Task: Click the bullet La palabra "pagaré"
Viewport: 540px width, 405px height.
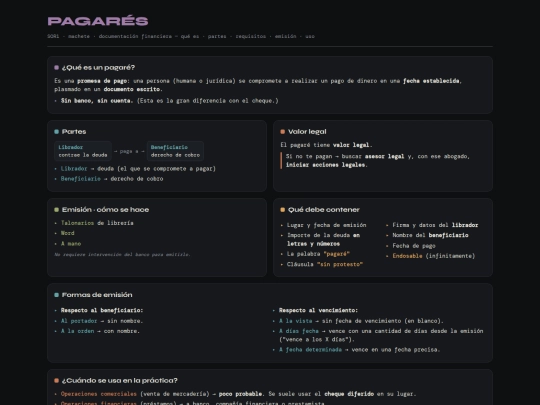Action: [x=318, y=254]
